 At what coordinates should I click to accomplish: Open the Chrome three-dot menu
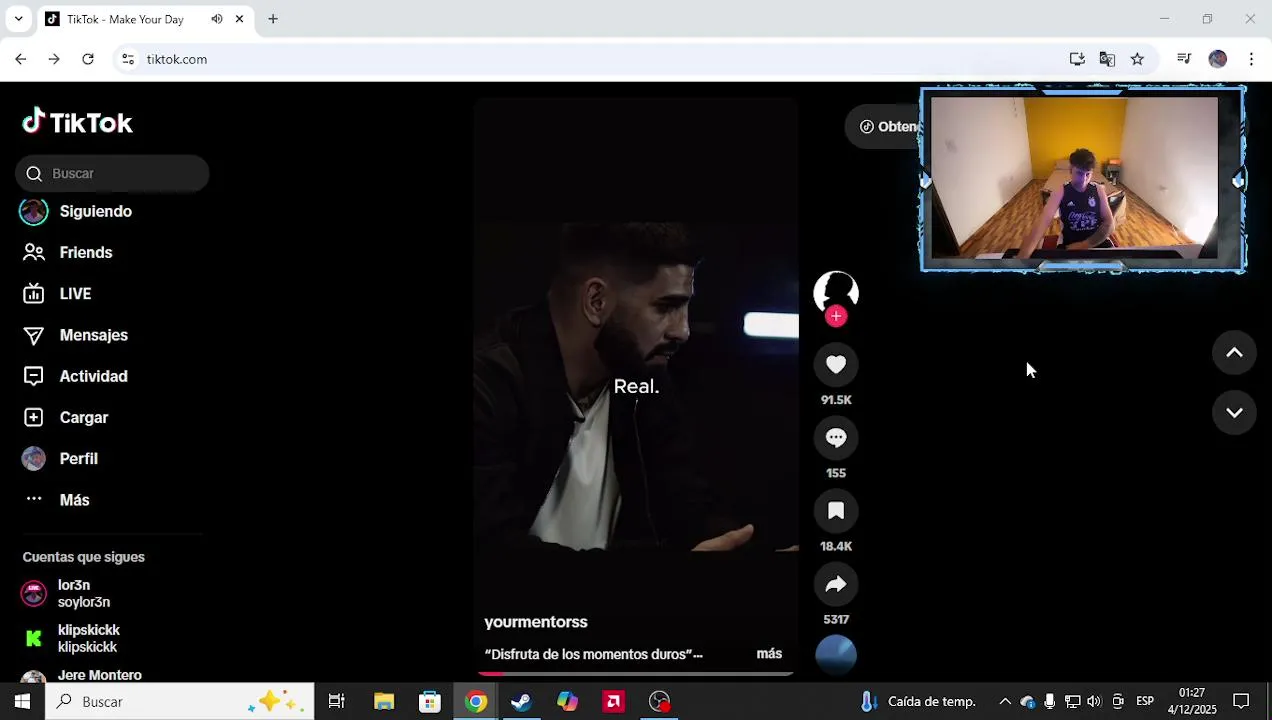1251,59
